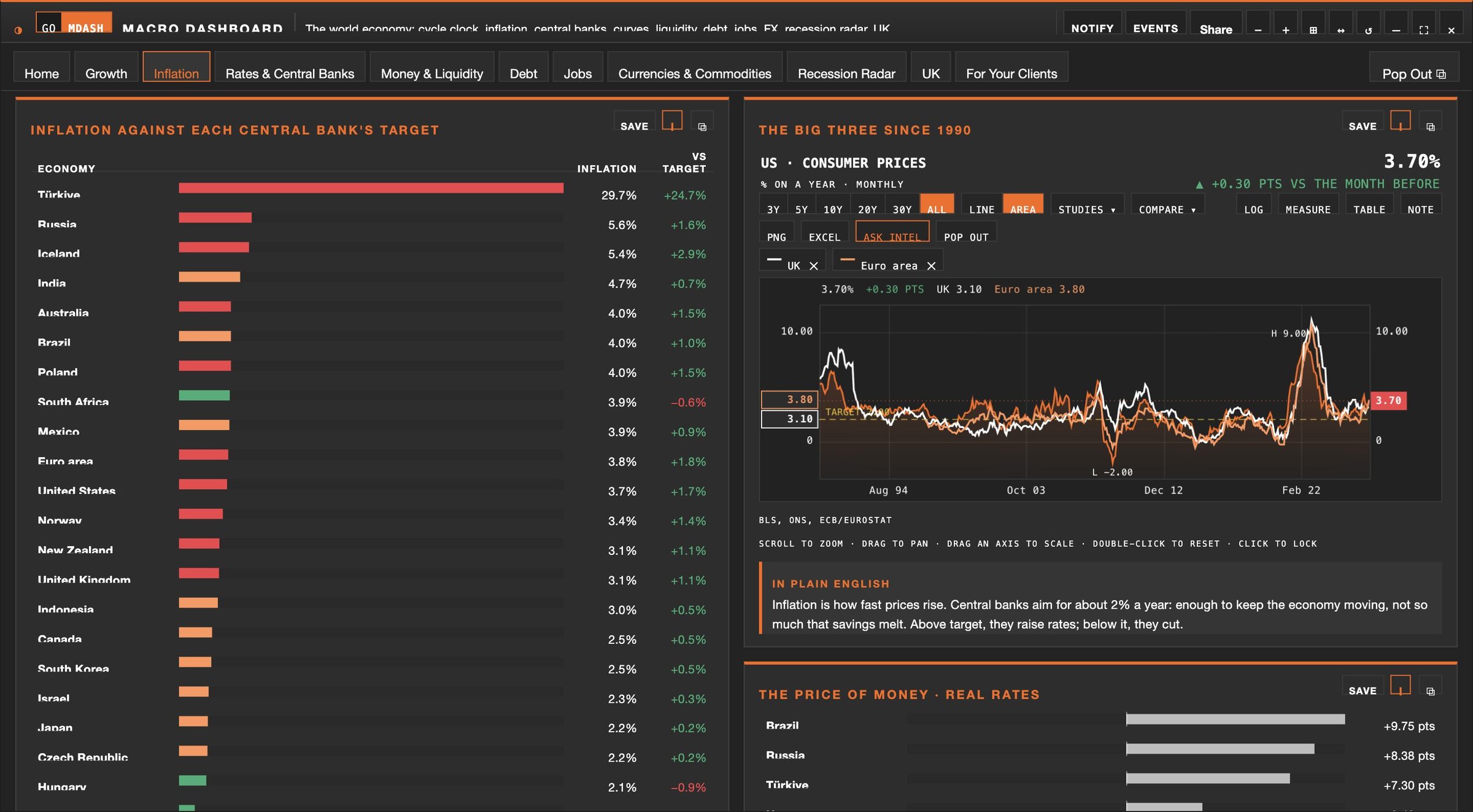Click the 3.10 UK axis label

[x=790, y=419]
